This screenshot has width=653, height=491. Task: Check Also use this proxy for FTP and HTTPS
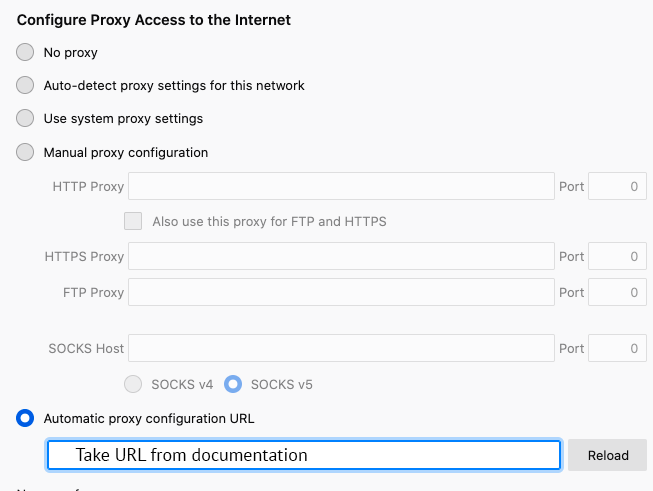click(133, 221)
